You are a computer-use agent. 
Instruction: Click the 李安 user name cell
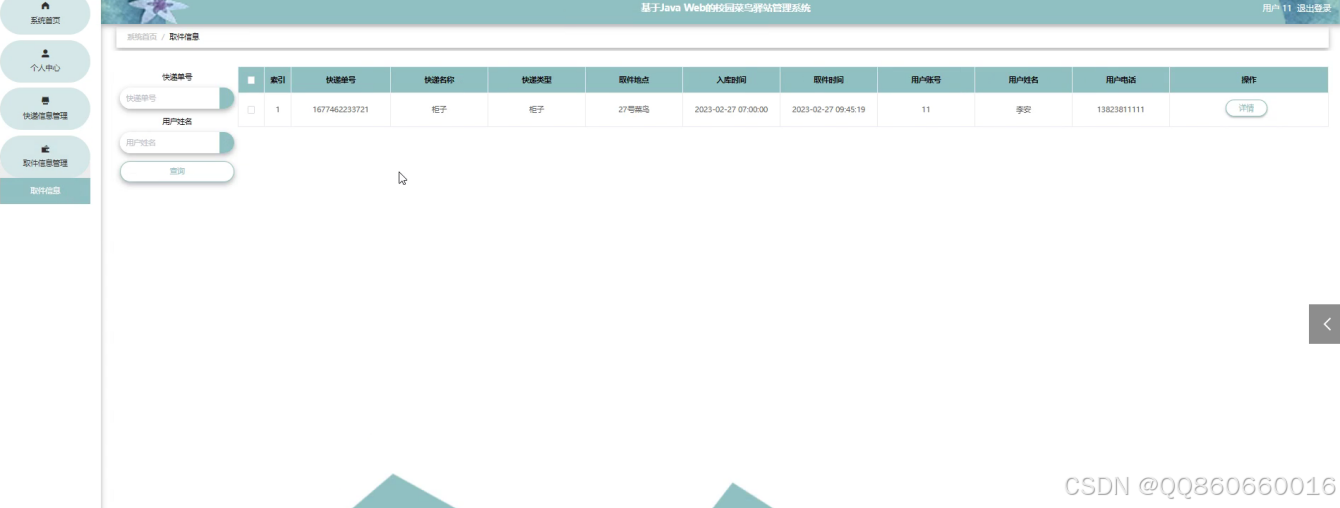(1023, 109)
